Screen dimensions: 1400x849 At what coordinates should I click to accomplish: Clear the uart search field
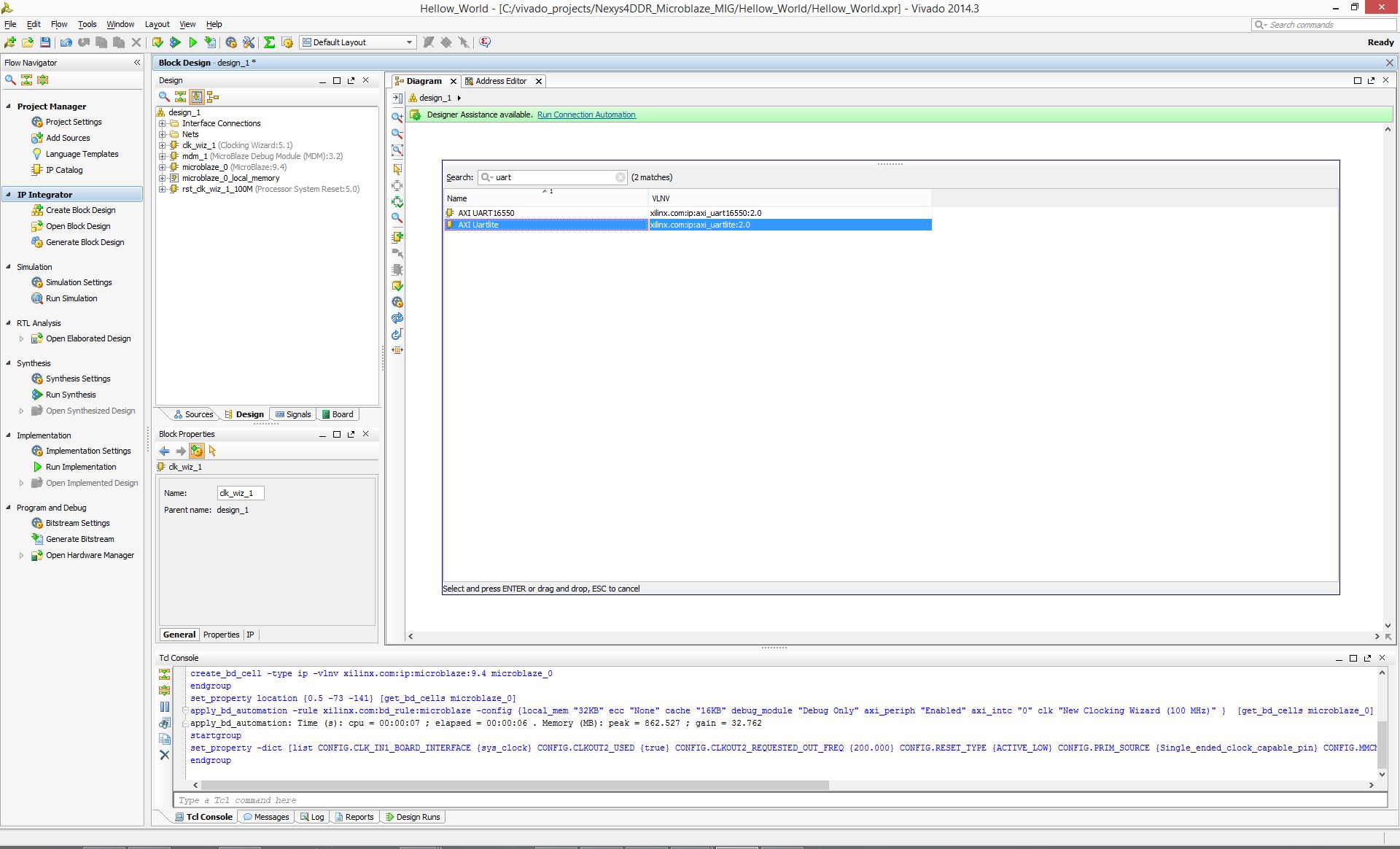pos(620,177)
